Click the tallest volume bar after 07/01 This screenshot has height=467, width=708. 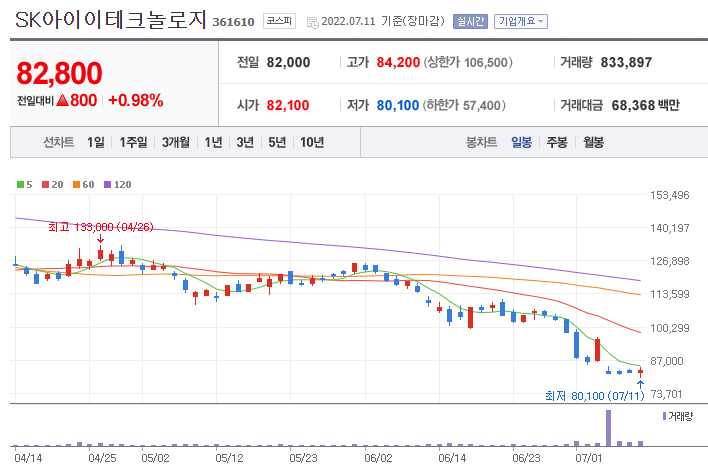tap(608, 428)
